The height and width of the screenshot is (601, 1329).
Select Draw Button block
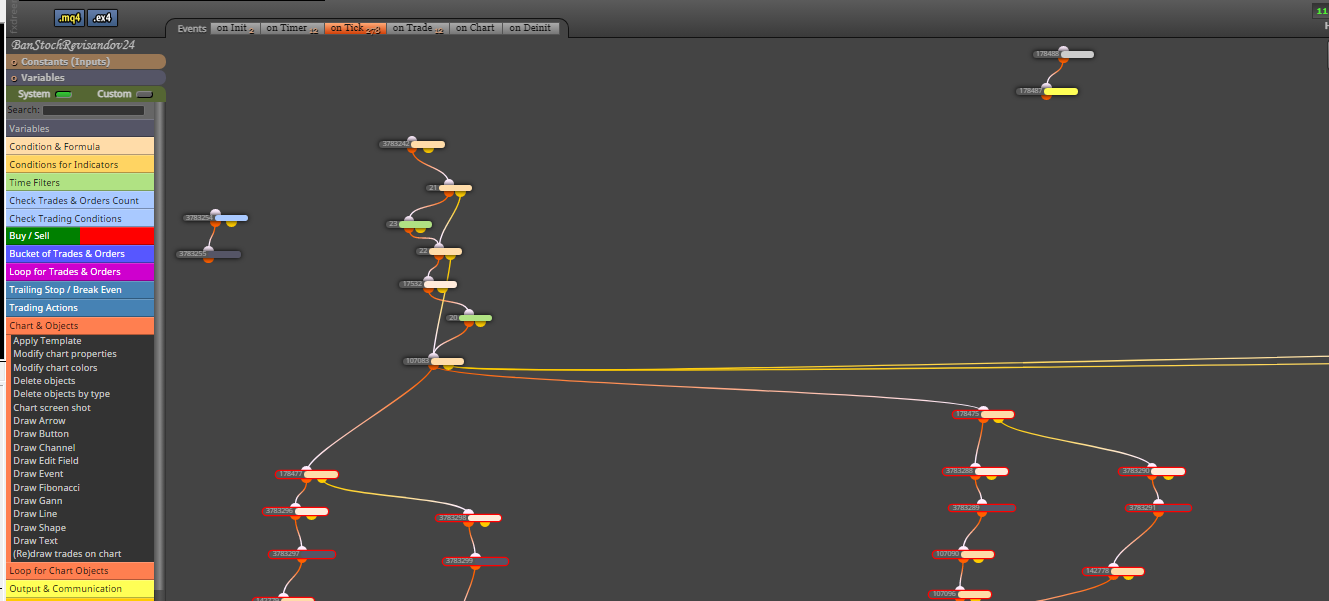pos(41,434)
